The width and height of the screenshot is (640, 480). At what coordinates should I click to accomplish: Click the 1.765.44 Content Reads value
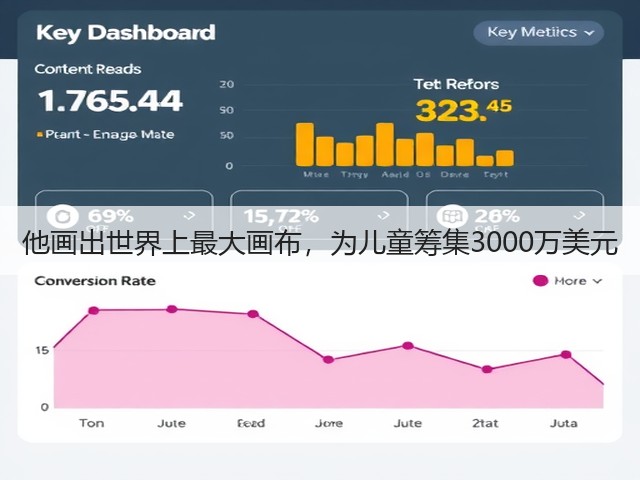pyautogui.click(x=110, y=101)
